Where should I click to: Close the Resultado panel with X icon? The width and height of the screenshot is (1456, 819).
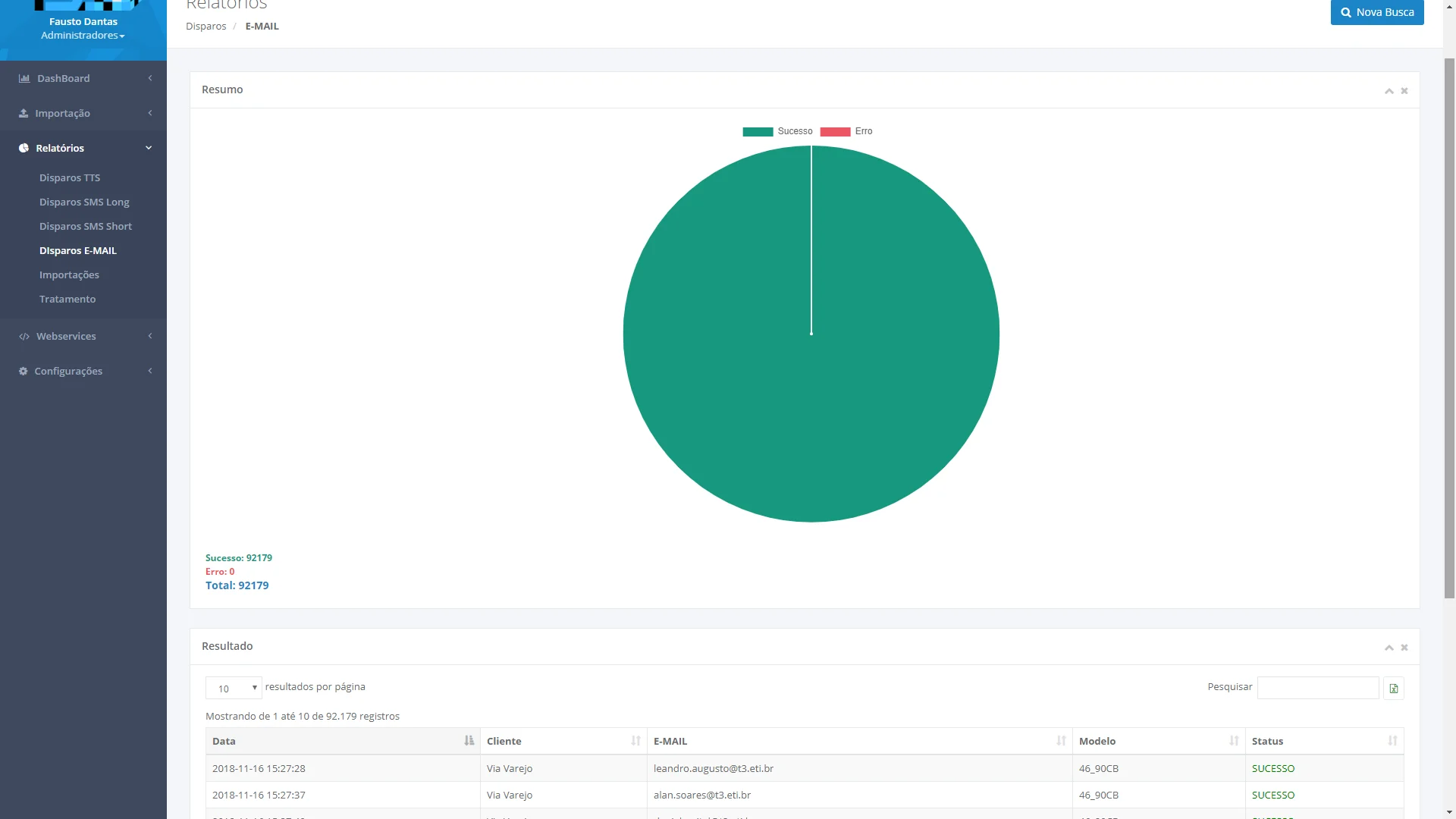pyautogui.click(x=1404, y=648)
